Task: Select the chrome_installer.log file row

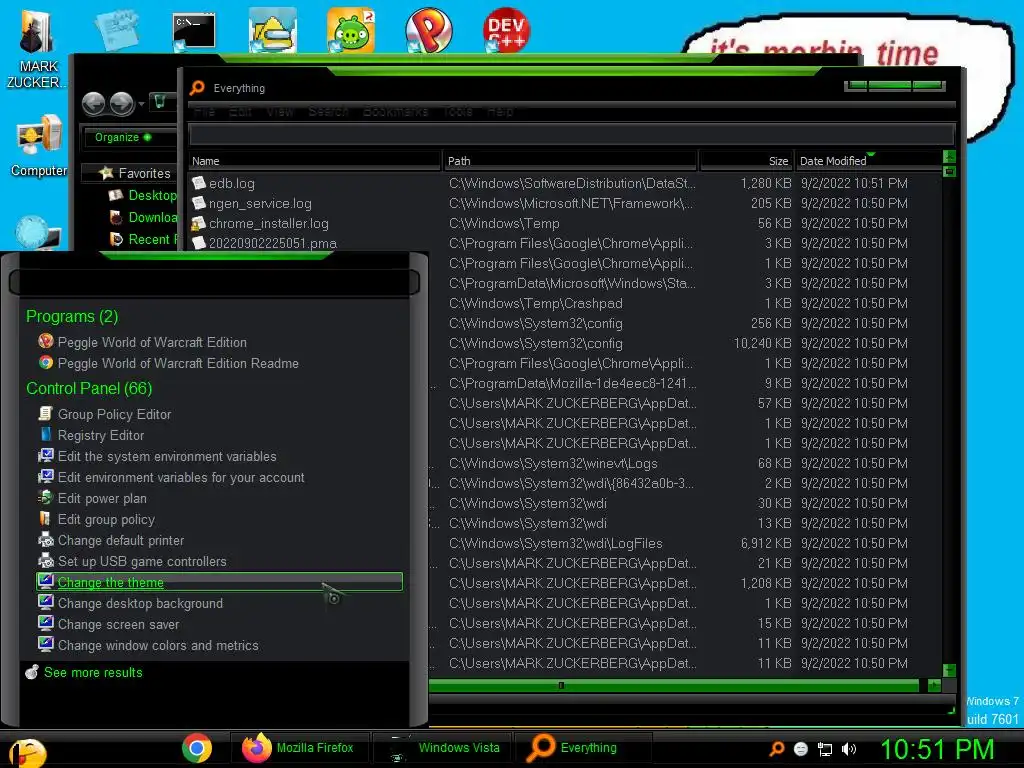Action: [565, 223]
